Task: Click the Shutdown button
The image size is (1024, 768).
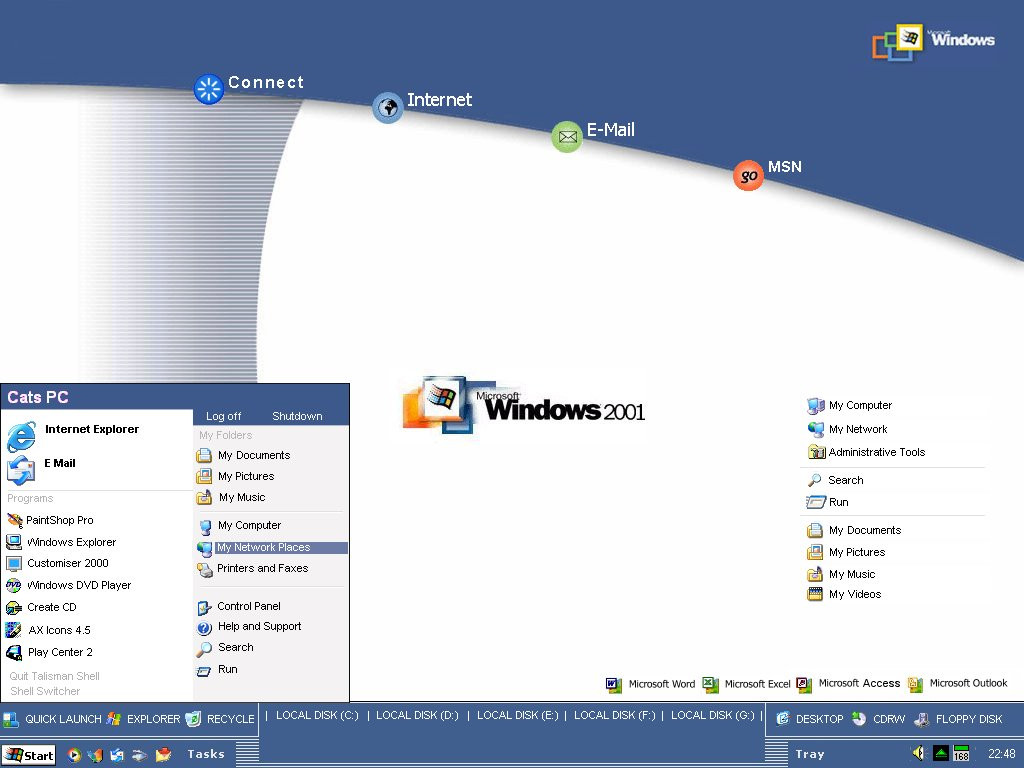Action: (x=297, y=416)
